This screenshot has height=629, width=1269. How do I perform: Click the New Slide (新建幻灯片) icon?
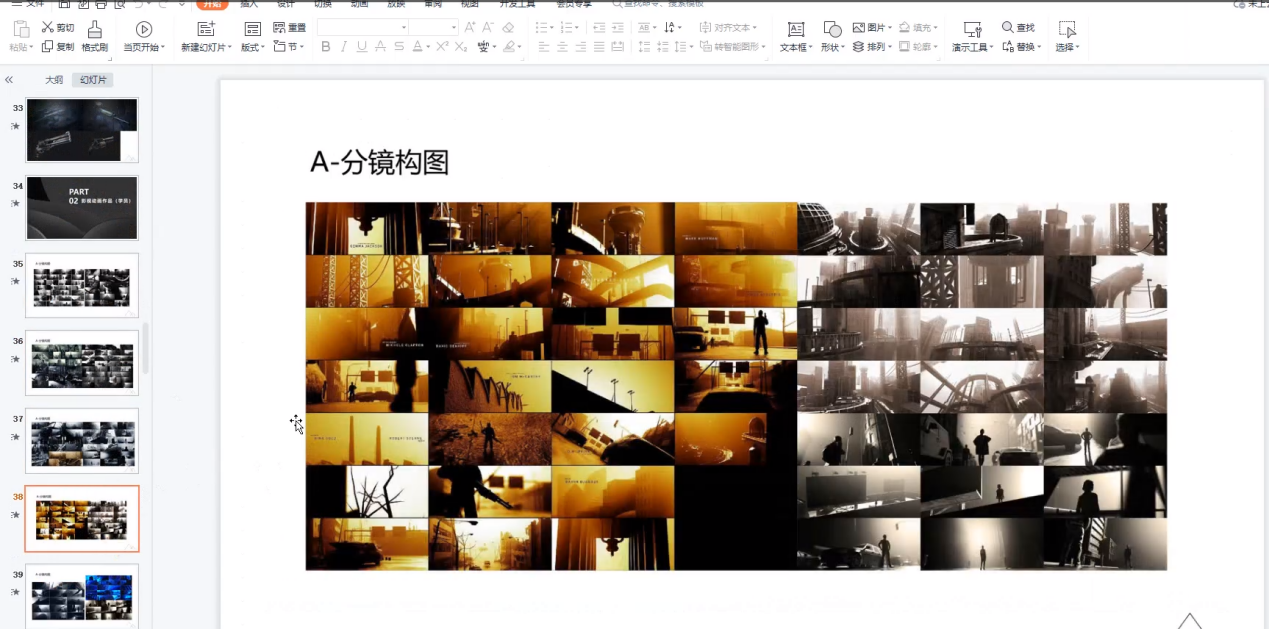(x=206, y=29)
